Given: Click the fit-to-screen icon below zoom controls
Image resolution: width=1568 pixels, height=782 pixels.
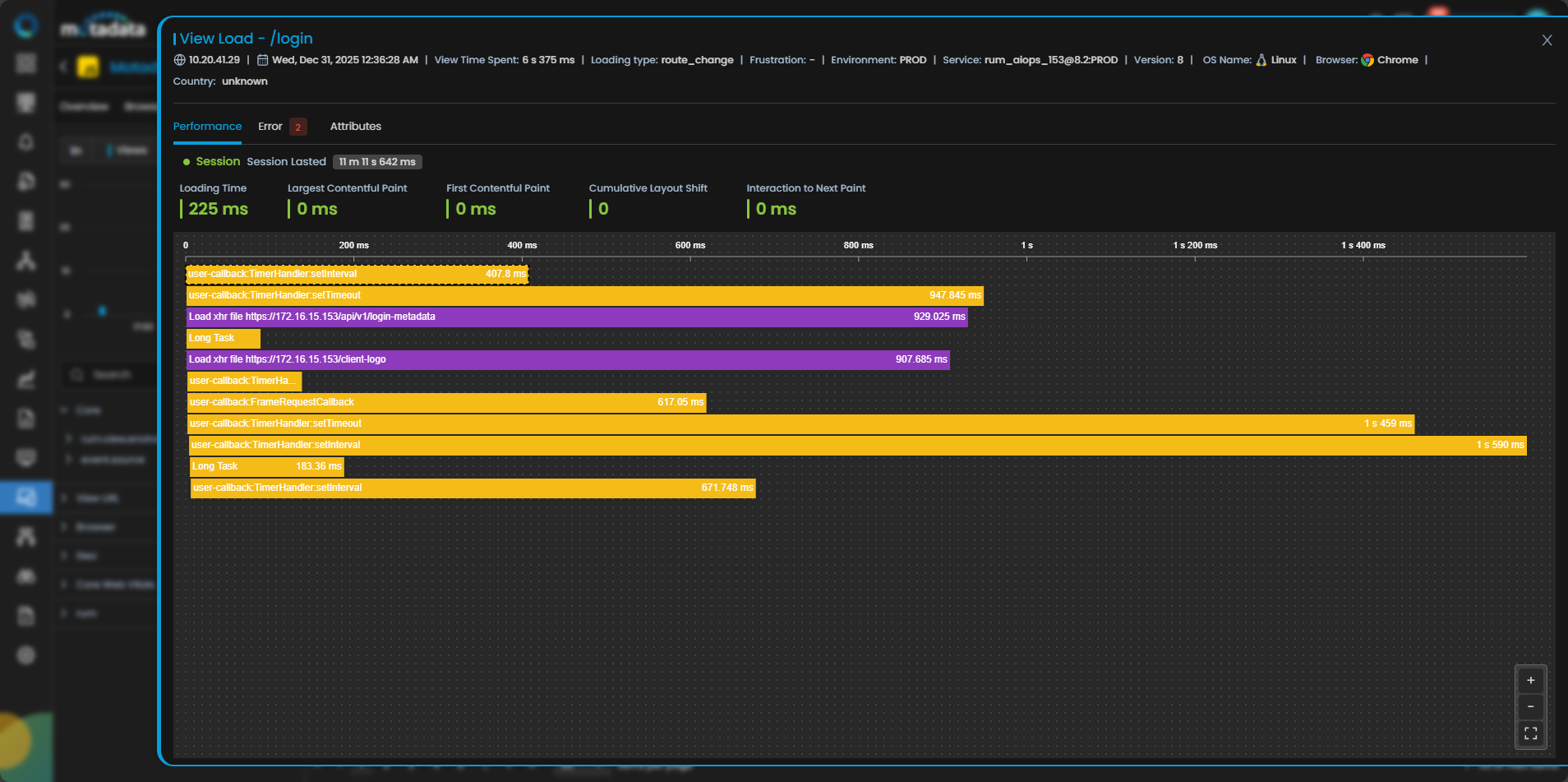Looking at the screenshot, I should click(1530, 733).
